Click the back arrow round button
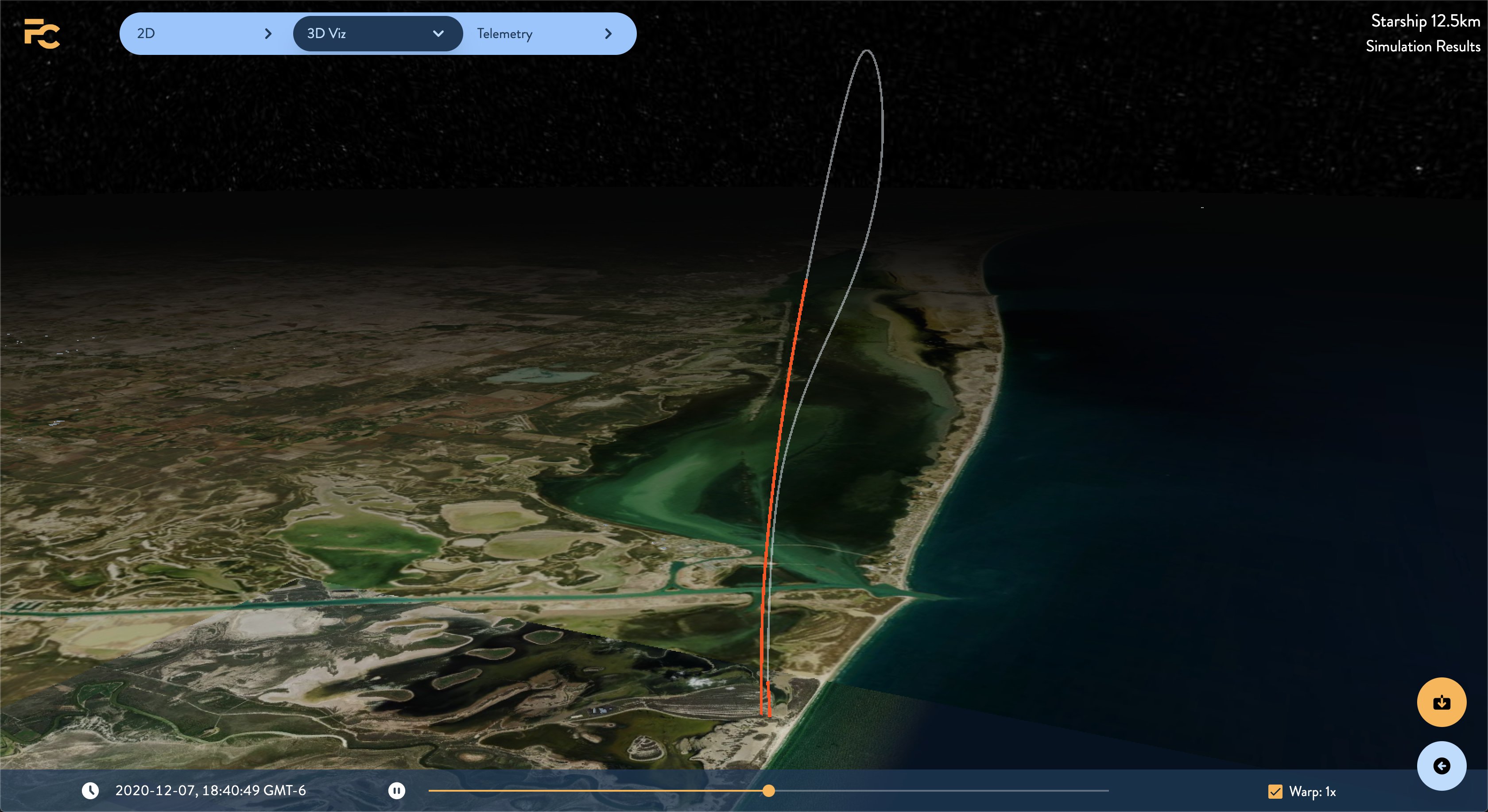This screenshot has height=812, width=1488. point(1441,766)
